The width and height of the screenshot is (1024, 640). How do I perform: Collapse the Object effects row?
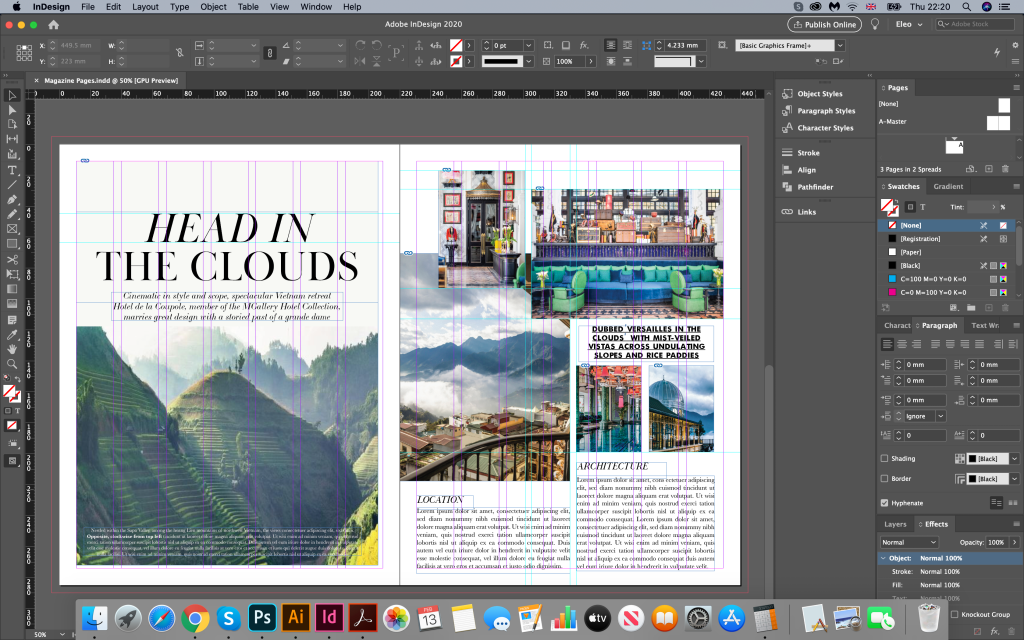[x=882, y=558]
